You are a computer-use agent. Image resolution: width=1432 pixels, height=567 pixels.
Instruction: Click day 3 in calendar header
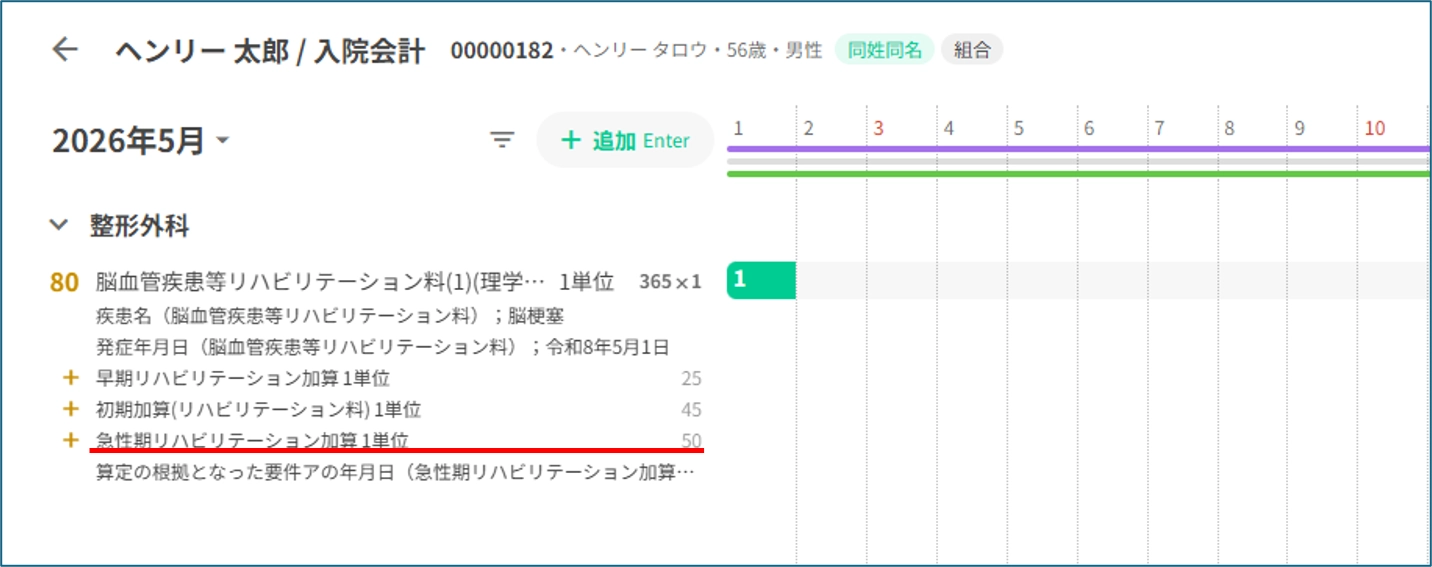[878, 128]
